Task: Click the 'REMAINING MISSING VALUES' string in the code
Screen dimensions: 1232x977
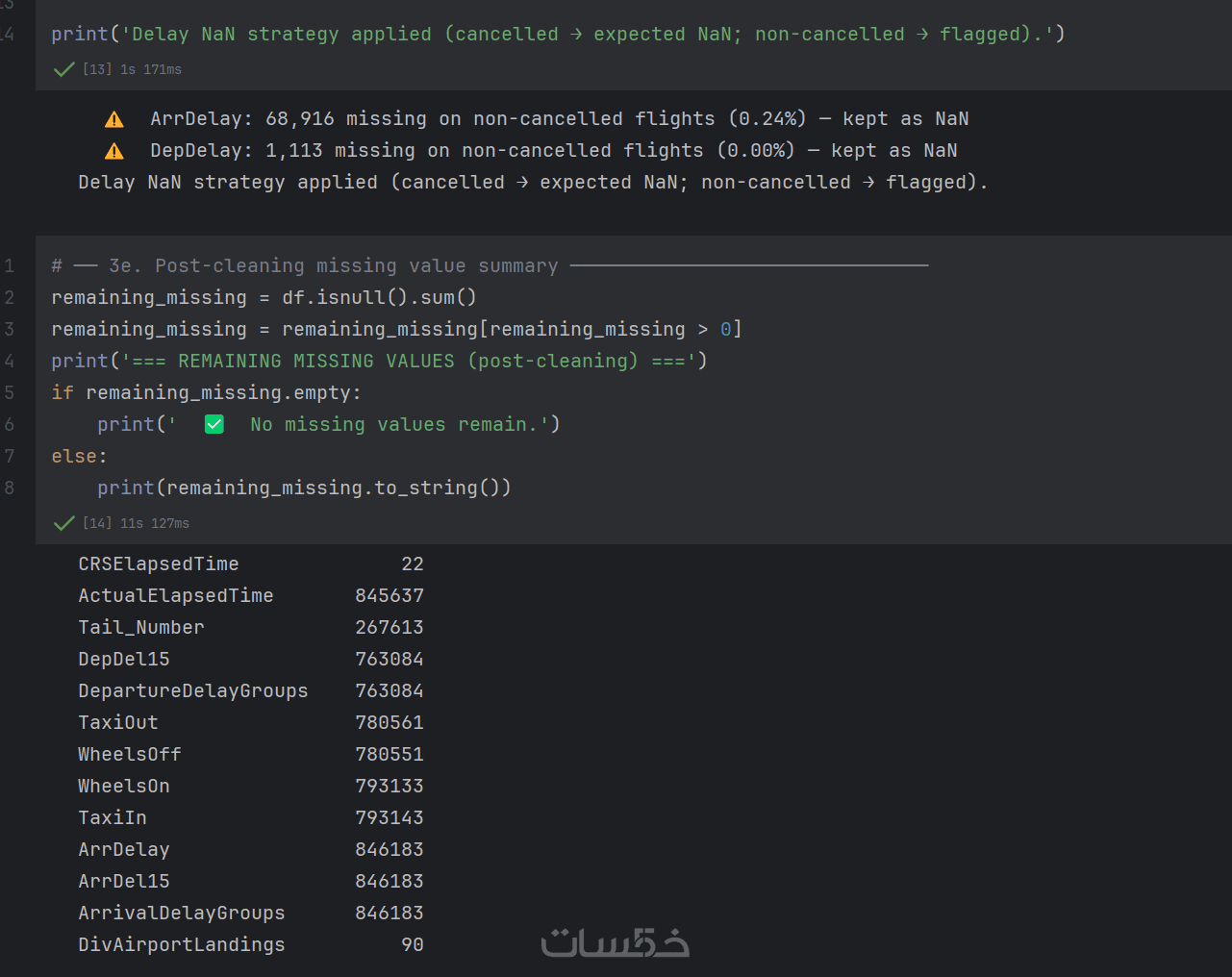Action: coord(315,361)
